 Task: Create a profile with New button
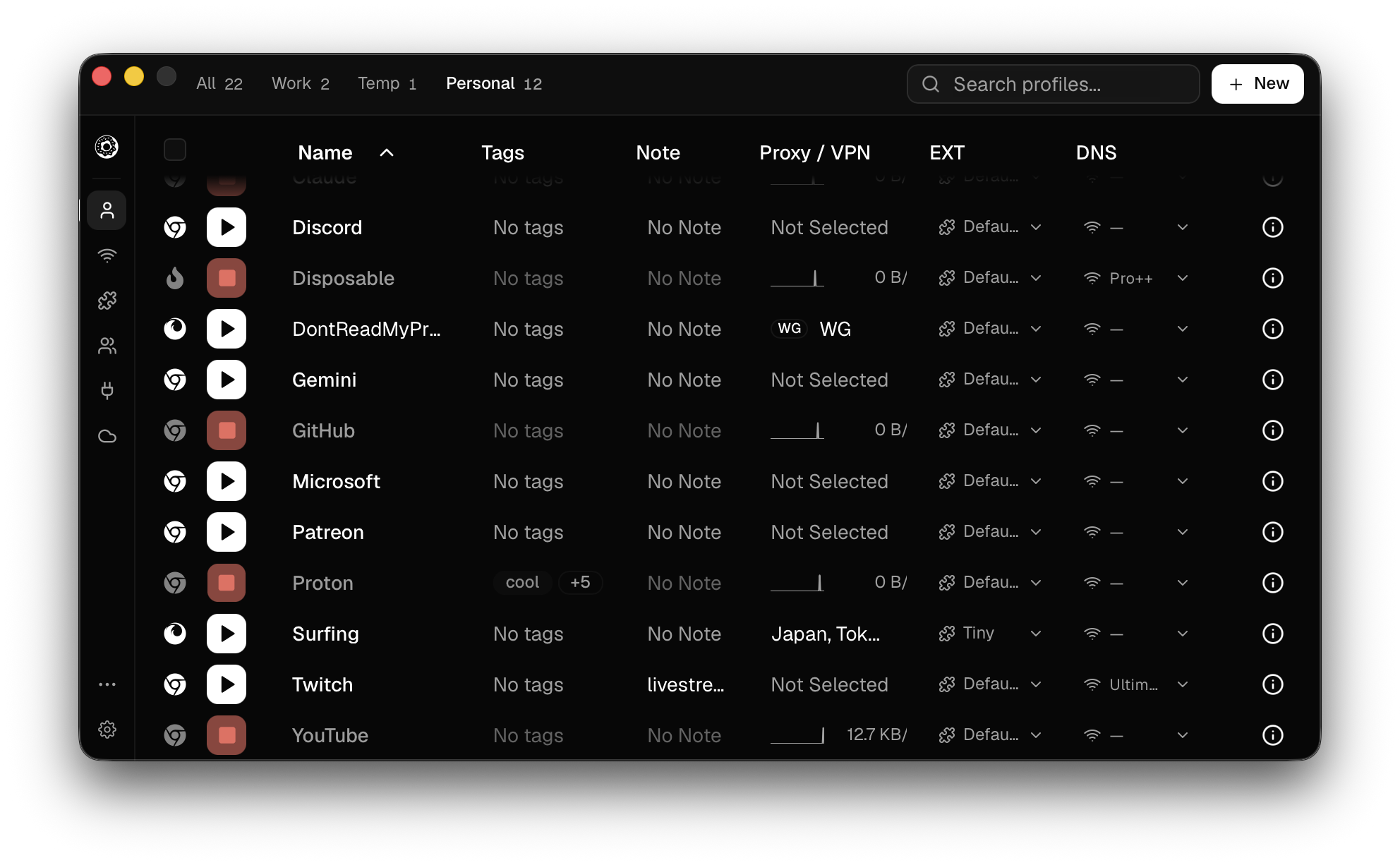(1257, 84)
